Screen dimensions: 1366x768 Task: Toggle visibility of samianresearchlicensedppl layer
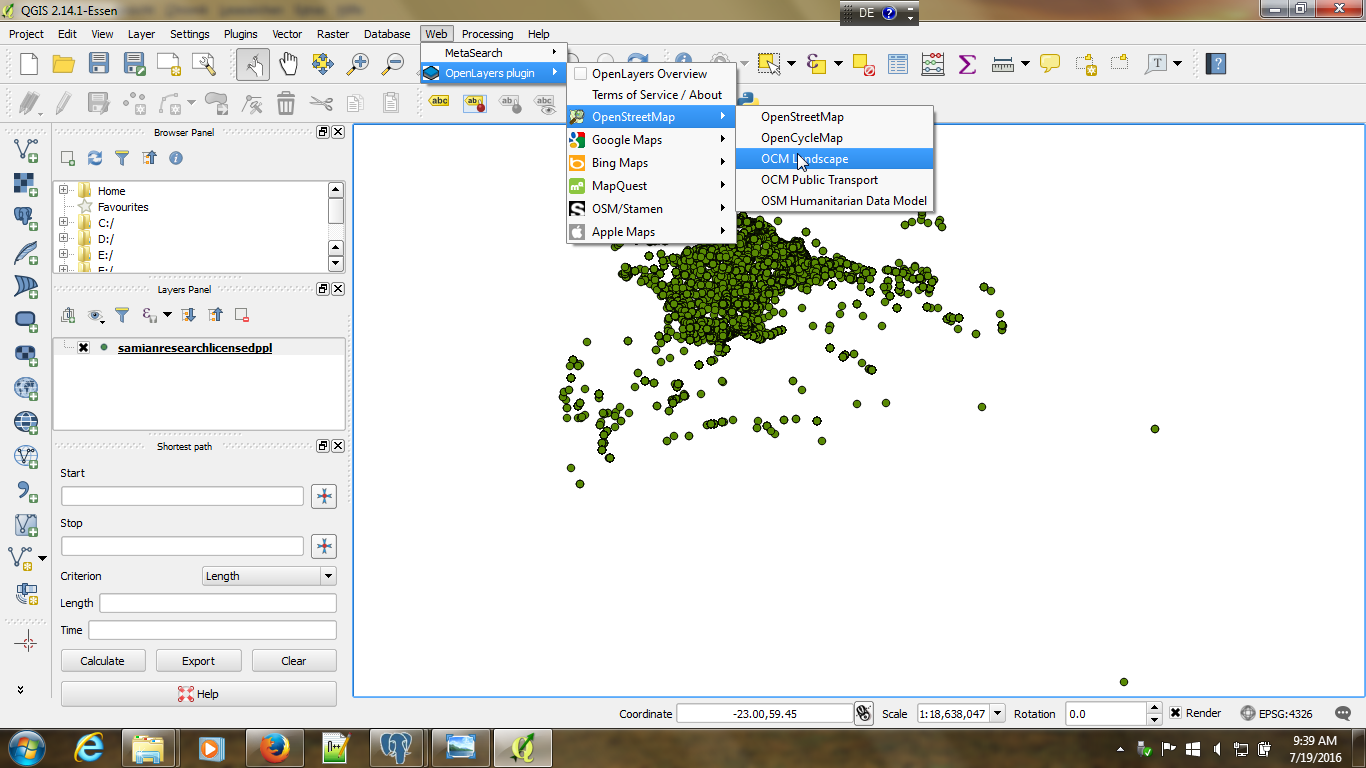[x=83, y=348]
